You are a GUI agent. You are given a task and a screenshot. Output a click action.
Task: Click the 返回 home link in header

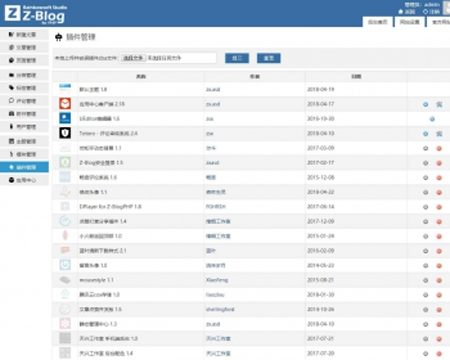[x=407, y=12]
